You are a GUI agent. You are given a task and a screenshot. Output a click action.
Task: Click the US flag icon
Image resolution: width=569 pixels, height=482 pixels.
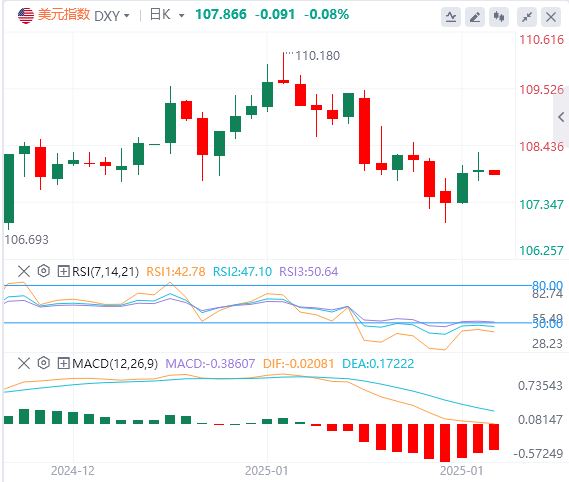click(x=26, y=16)
